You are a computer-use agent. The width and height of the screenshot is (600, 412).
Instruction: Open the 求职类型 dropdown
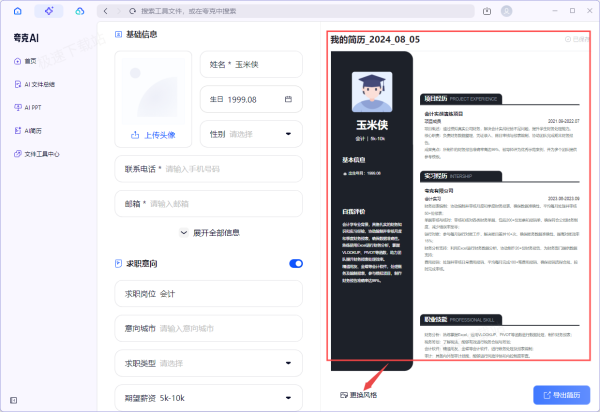[x=209, y=363]
